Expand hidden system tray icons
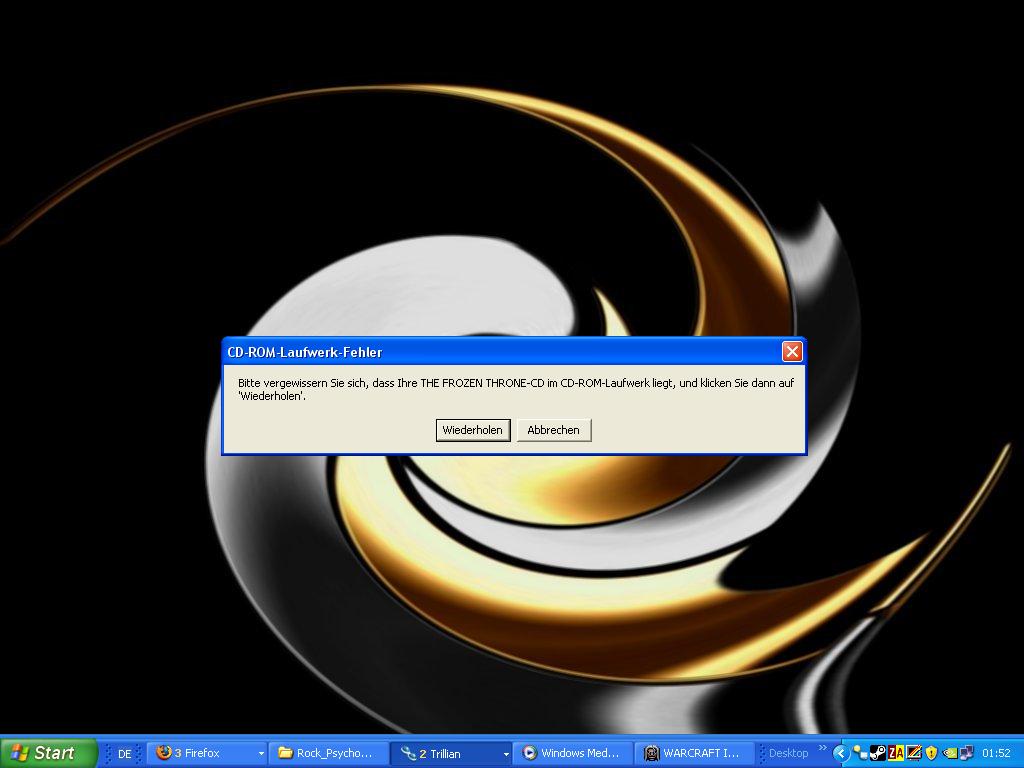Screen dimensions: 1024x768 (841, 753)
